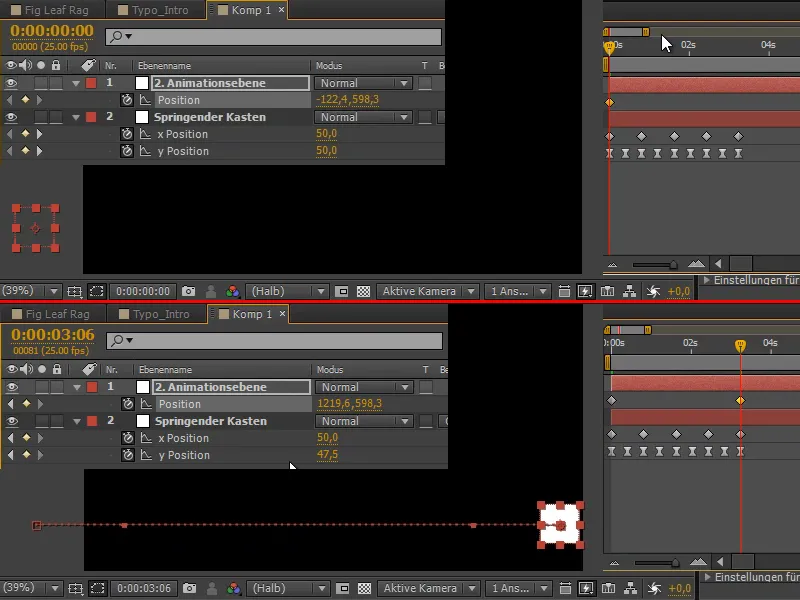Hide 2. Animationsebene layer eye in 0:00:03:06 timeline

12,387
